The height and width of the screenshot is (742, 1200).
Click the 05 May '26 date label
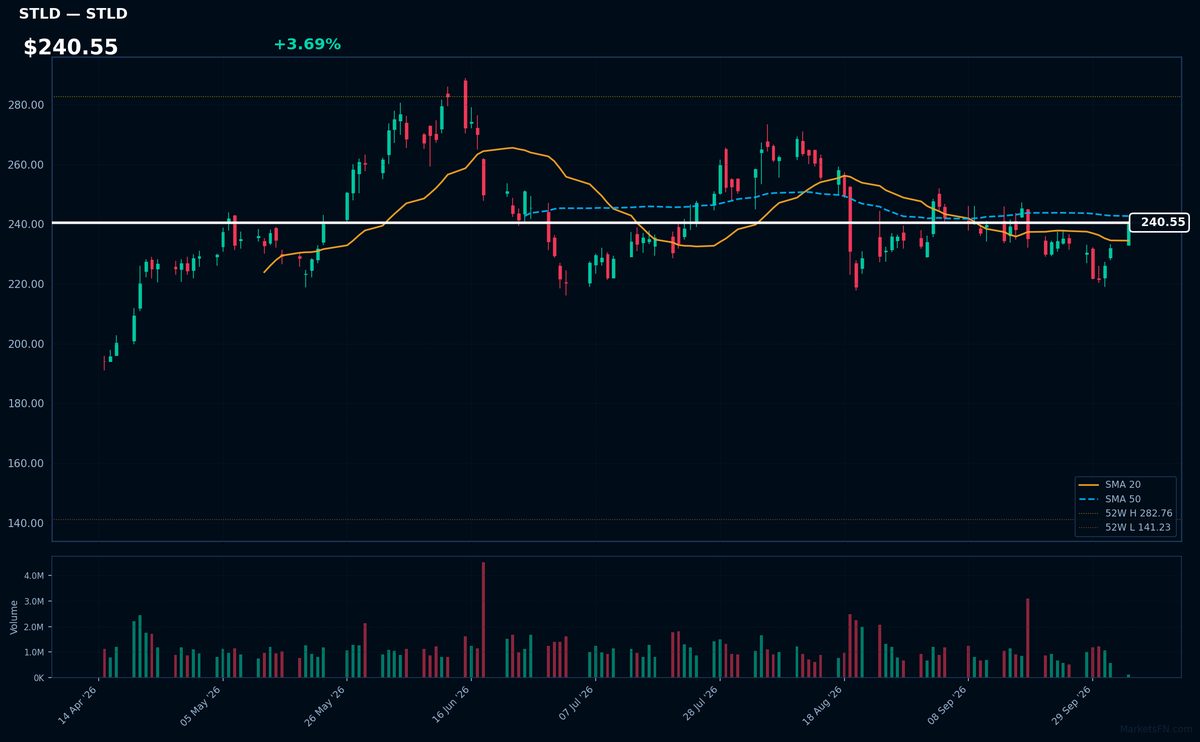pos(202,706)
